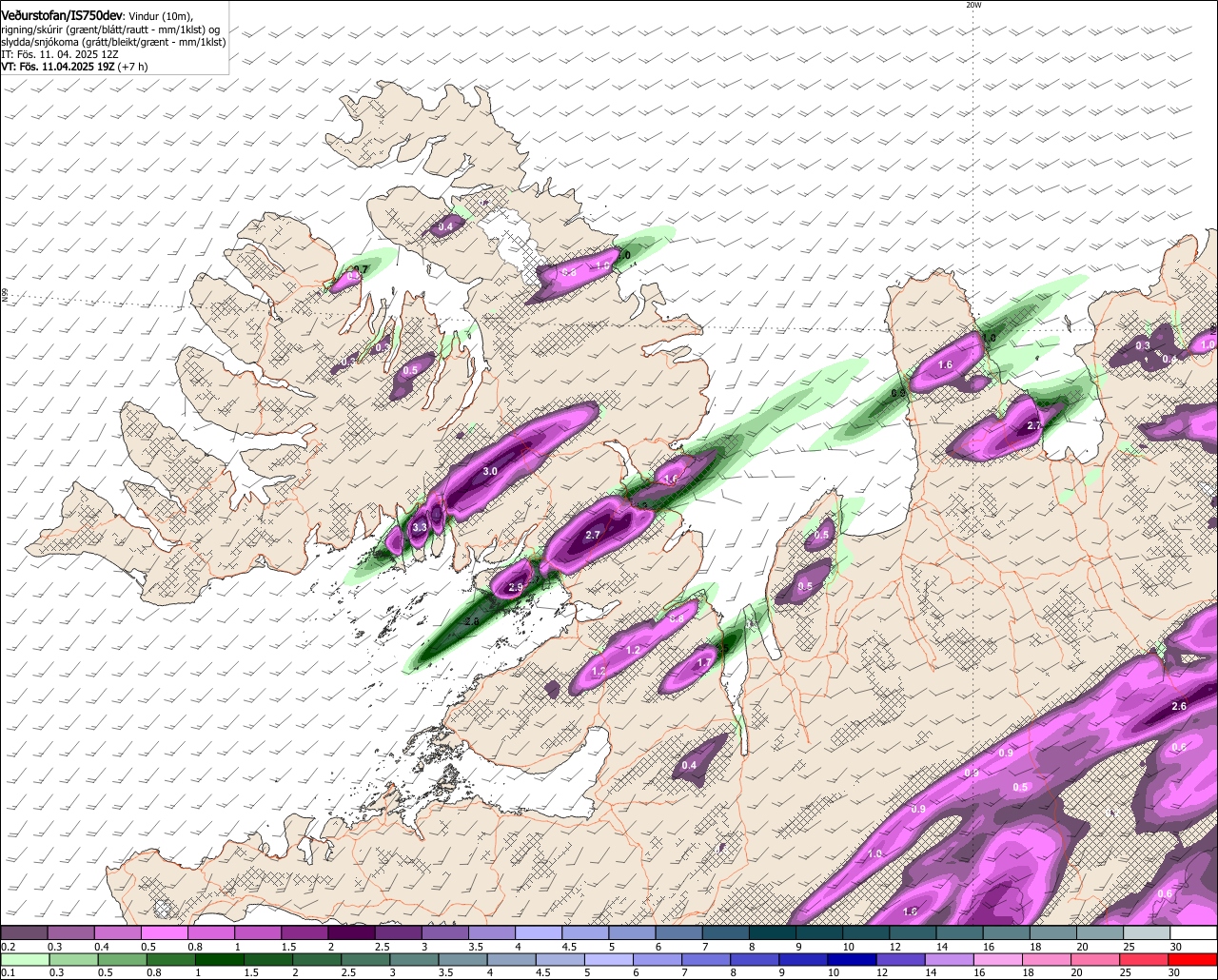Pick the white swatch at 30 in upper legend
The height and width of the screenshot is (980, 1218).
coord(1194,933)
